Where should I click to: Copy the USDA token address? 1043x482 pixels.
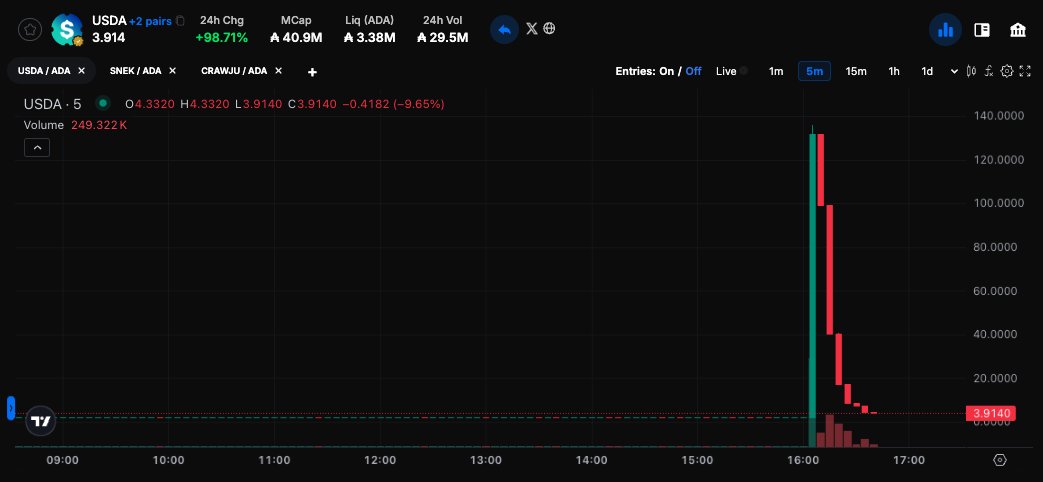coord(180,21)
